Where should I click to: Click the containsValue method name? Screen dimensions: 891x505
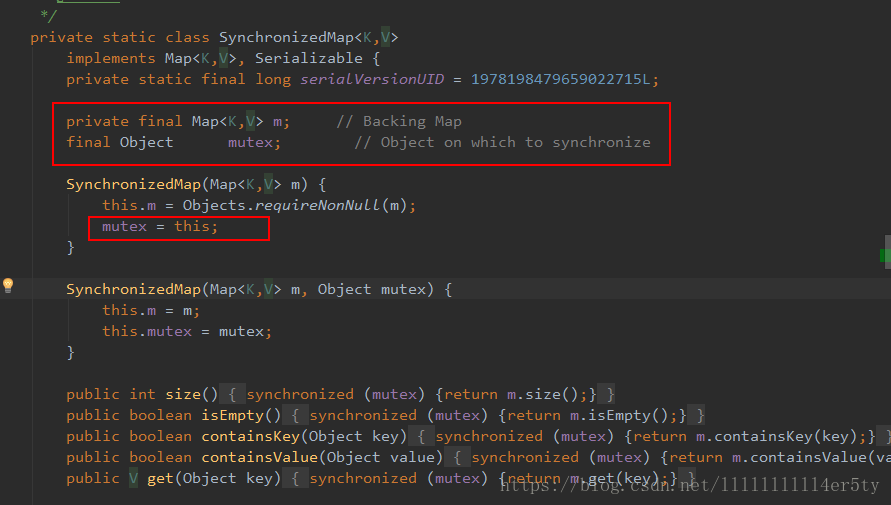click(259, 458)
